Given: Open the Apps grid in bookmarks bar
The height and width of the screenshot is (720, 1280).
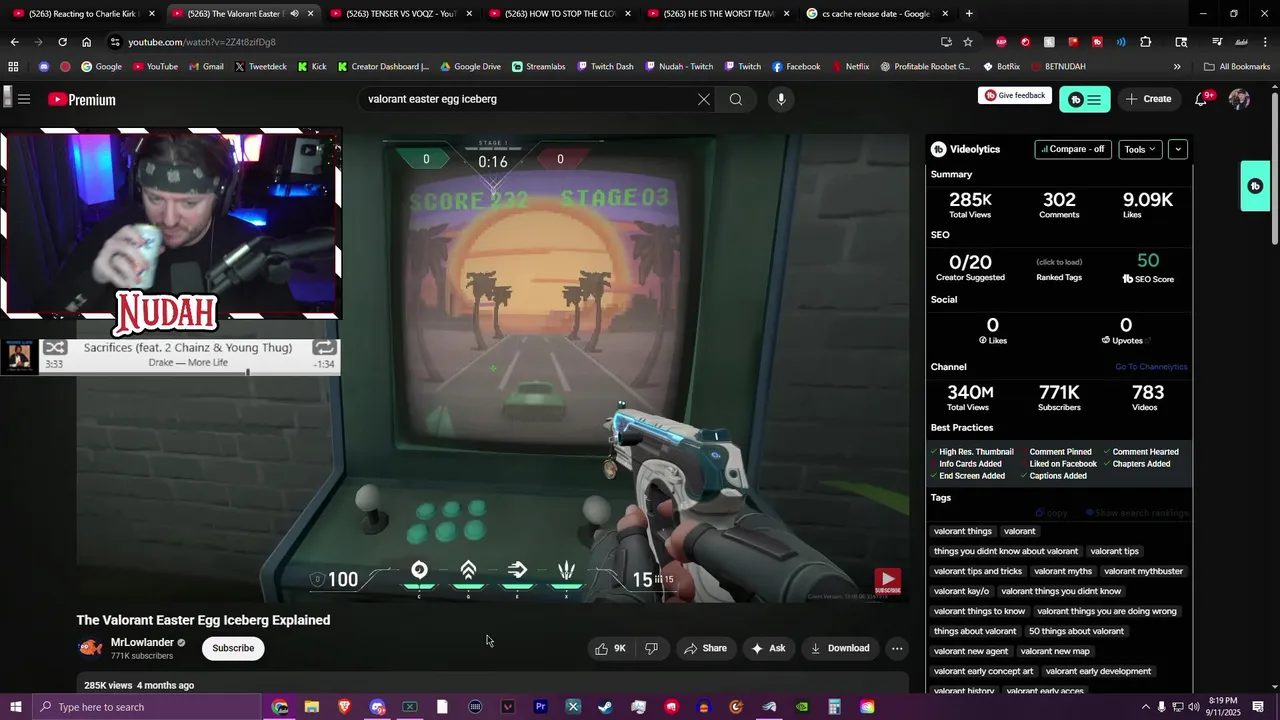Looking at the screenshot, I should 13,67.
